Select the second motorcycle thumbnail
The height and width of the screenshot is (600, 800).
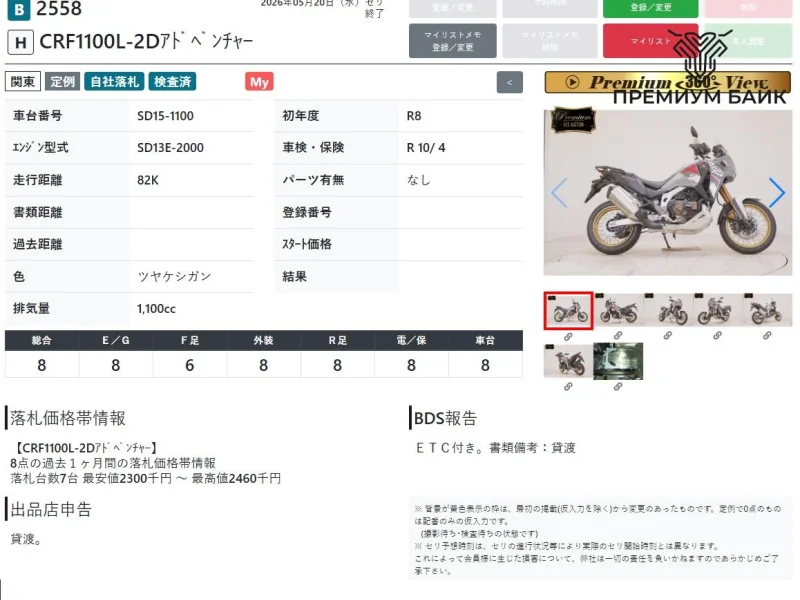click(x=618, y=310)
